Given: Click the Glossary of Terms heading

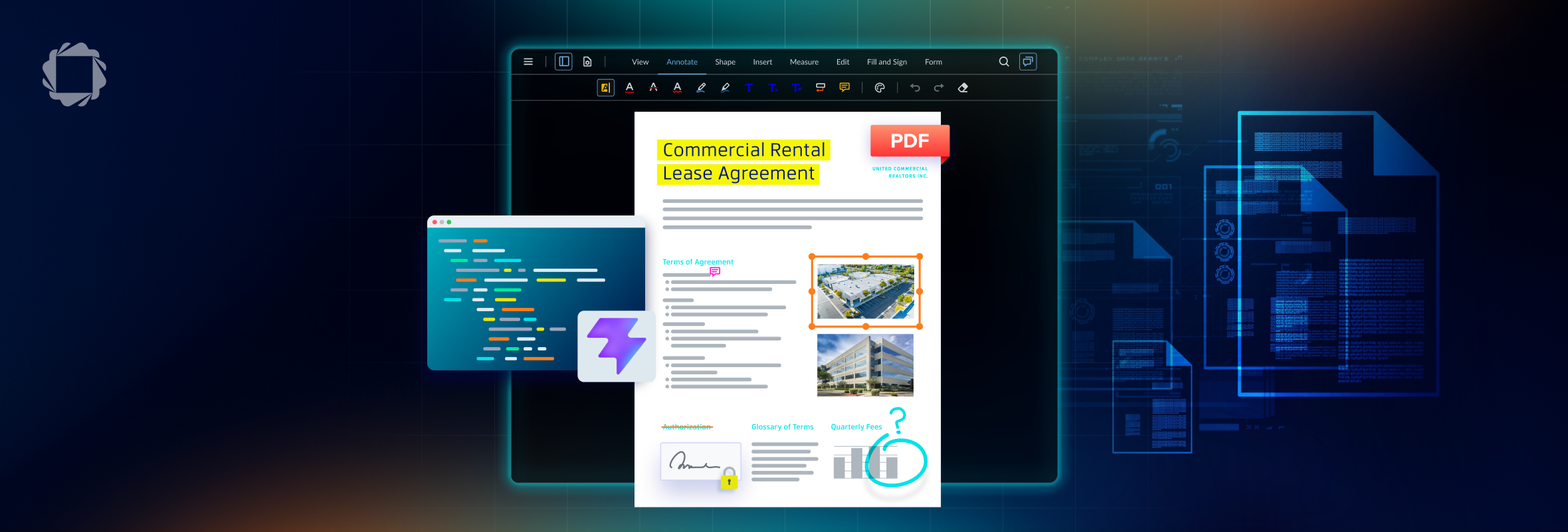Looking at the screenshot, I should click(x=782, y=427).
